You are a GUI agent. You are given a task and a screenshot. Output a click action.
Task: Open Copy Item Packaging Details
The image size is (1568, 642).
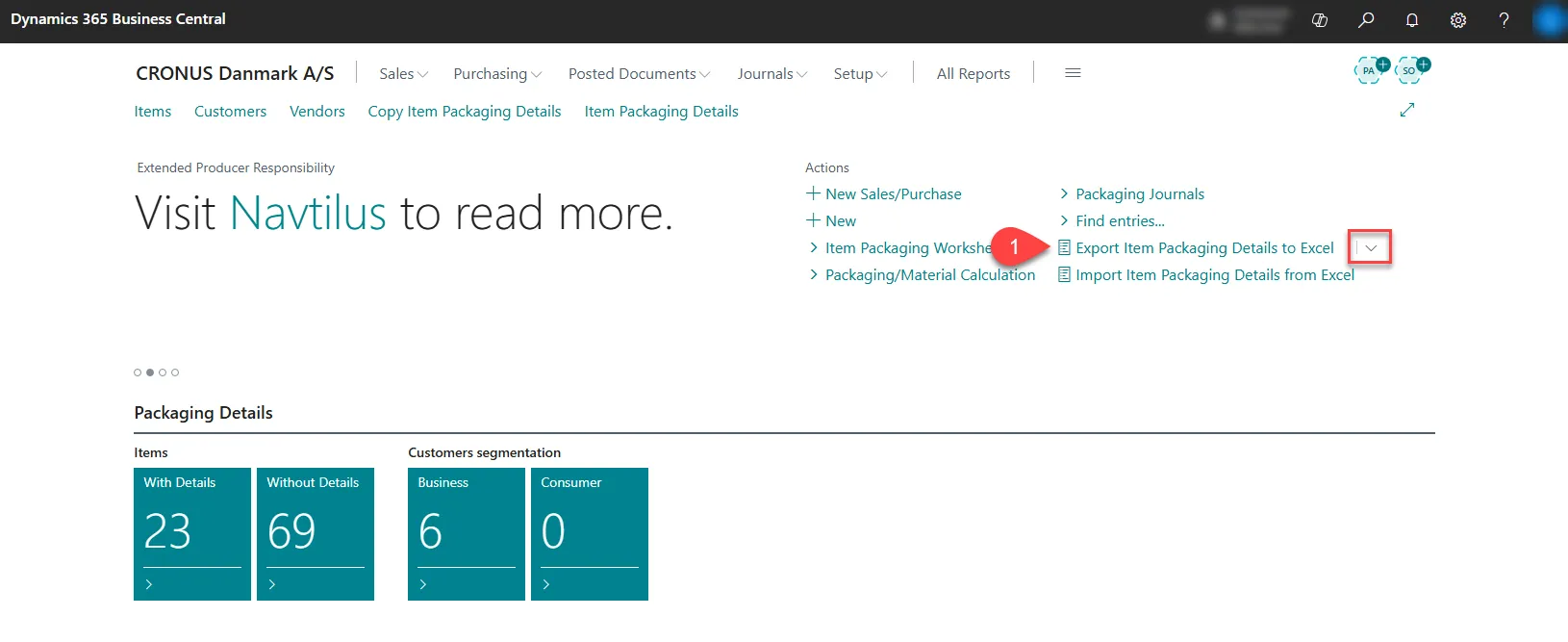point(465,112)
